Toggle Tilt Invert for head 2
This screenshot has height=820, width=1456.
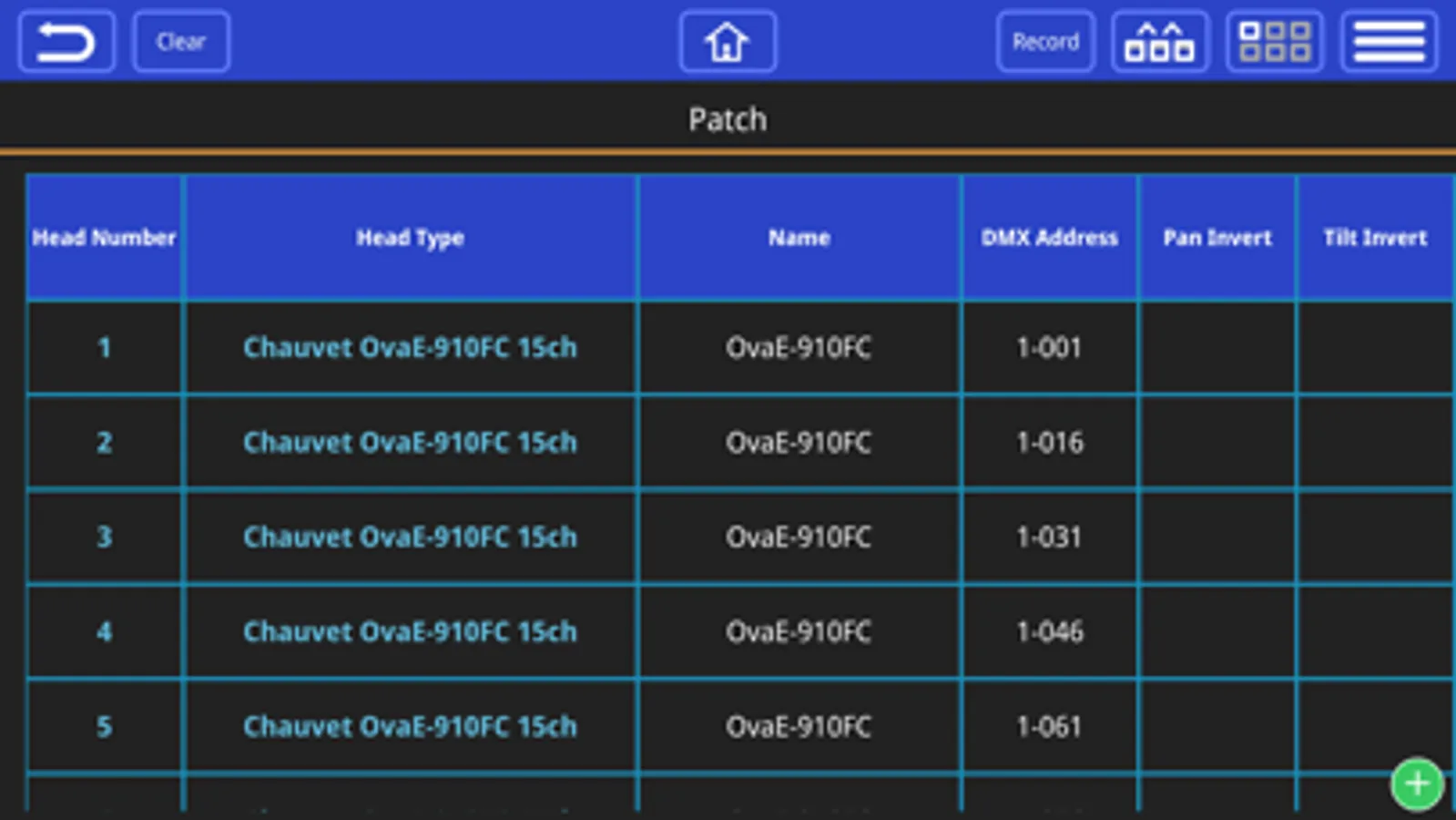(1375, 443)
